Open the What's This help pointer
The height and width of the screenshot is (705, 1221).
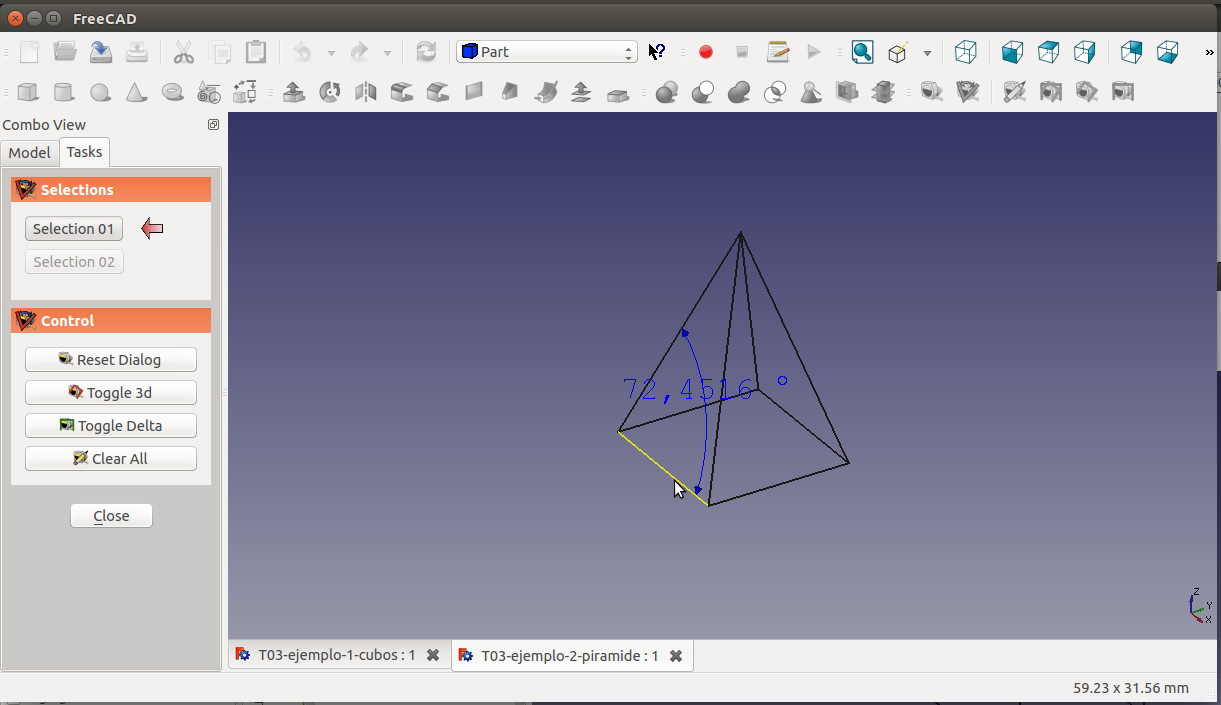coord(657,52)
